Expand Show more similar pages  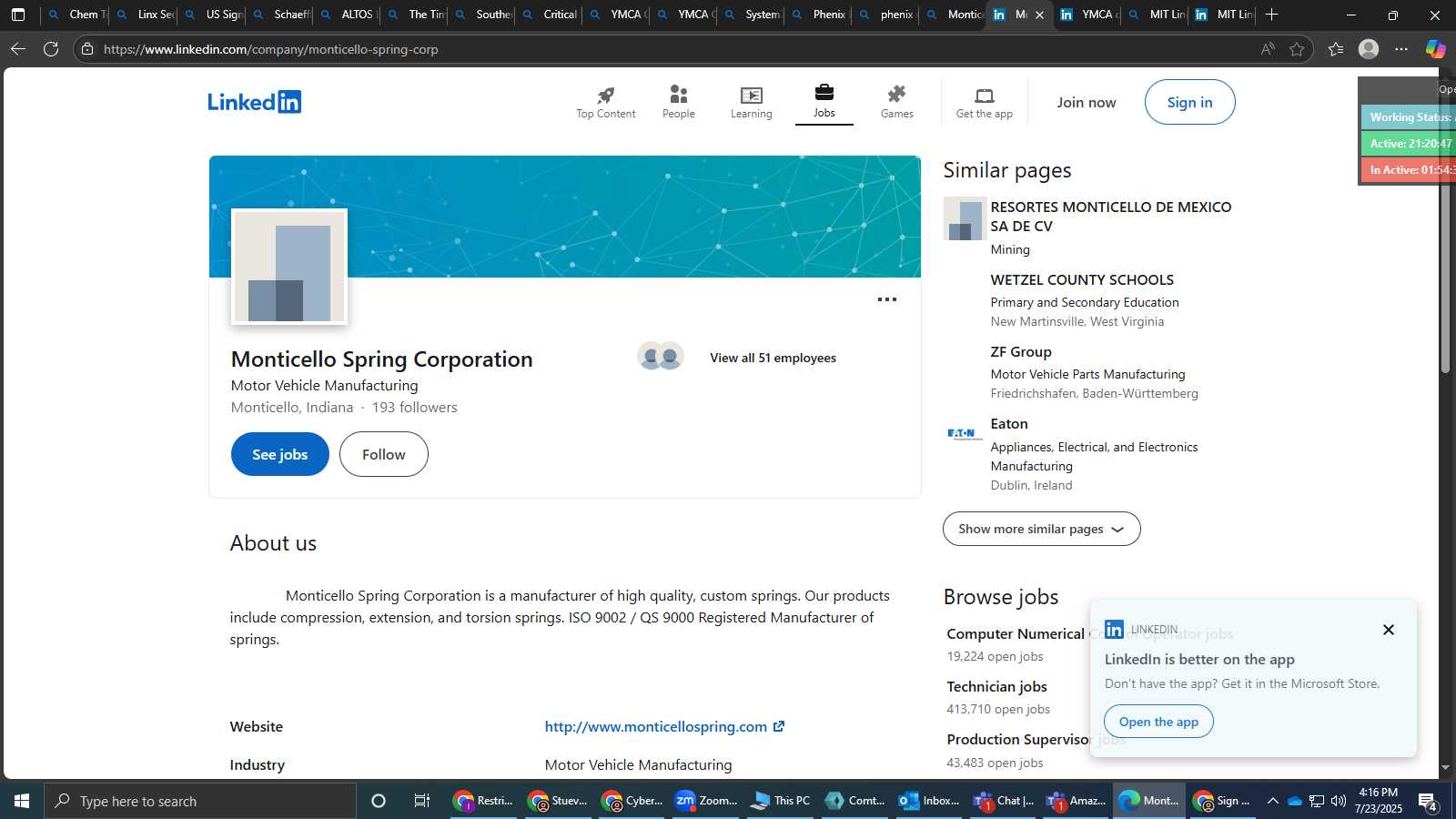(1041, 529)
